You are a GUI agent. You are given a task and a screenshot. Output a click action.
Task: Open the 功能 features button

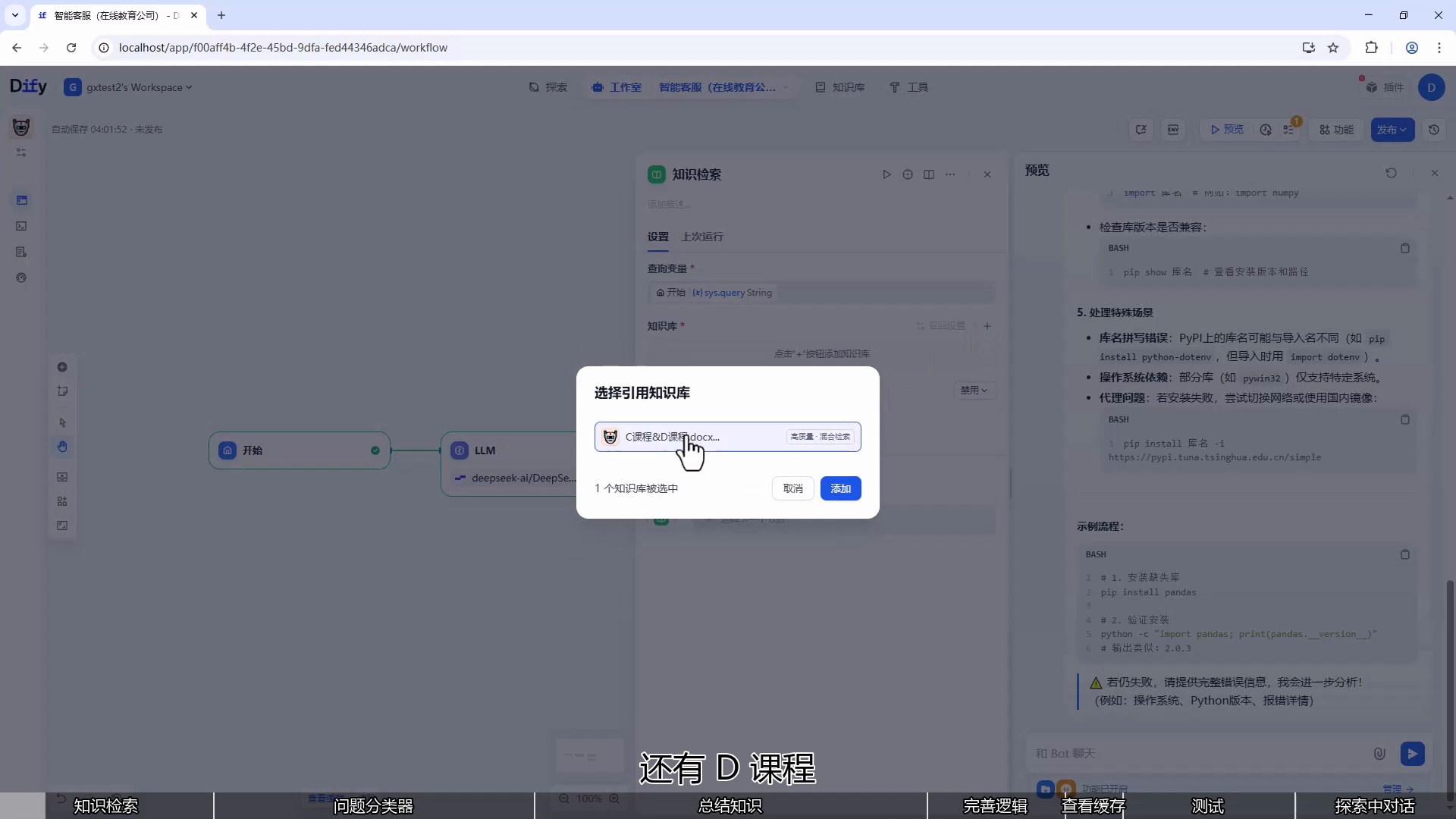[1337, 130]
